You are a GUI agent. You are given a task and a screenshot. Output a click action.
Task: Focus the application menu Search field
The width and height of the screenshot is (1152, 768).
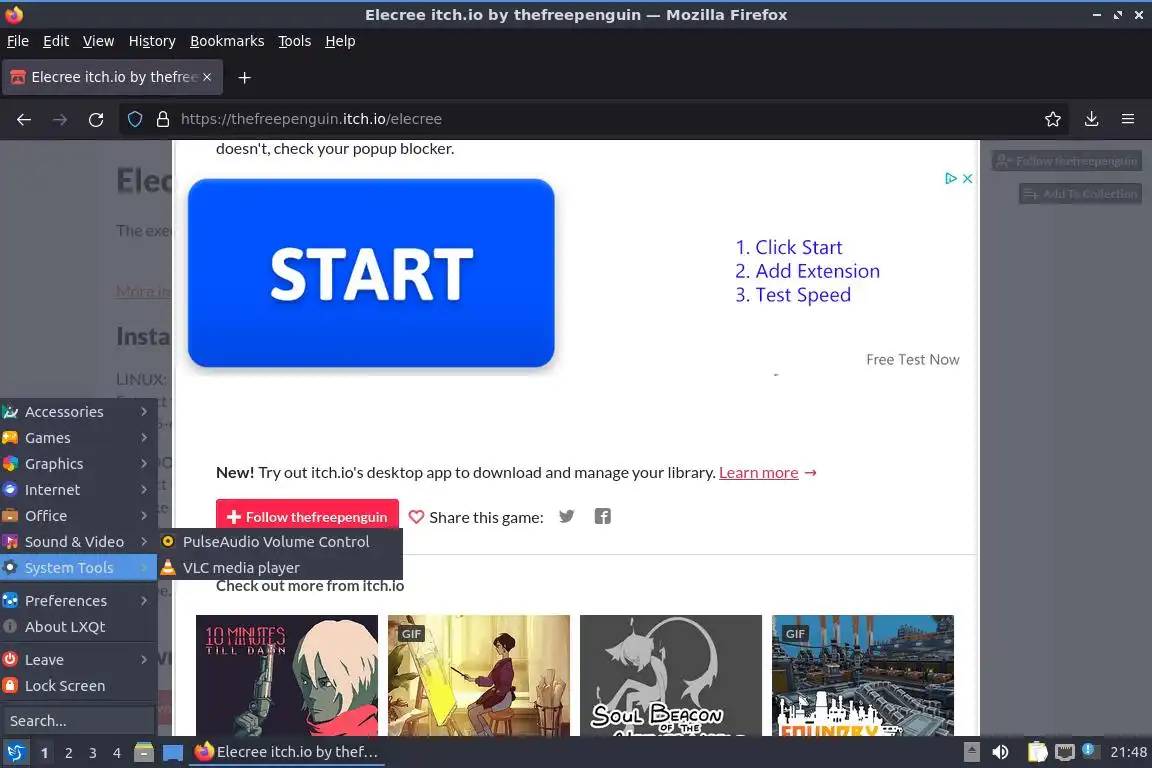78,721
